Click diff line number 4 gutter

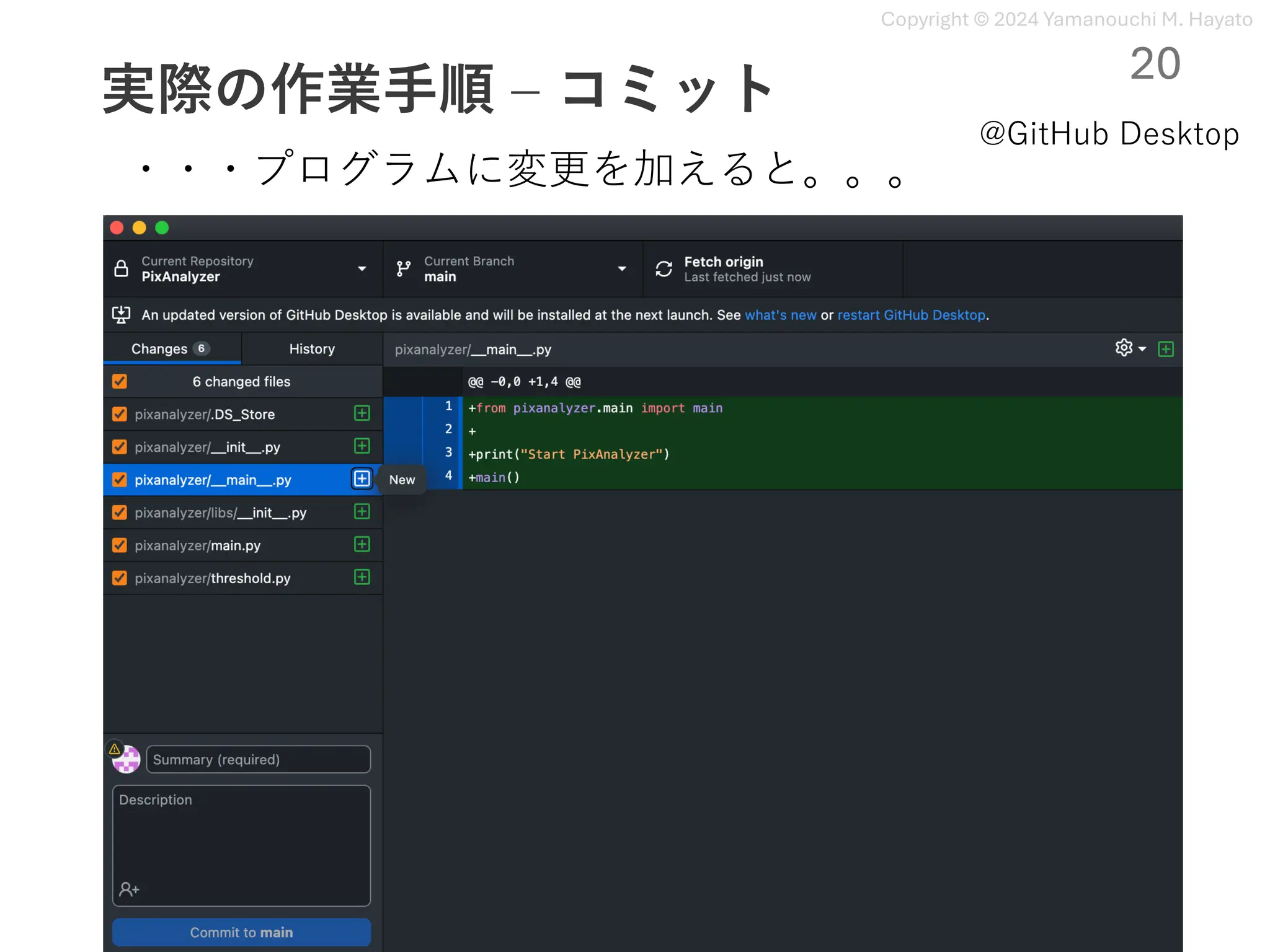click(x=442, y=475)
